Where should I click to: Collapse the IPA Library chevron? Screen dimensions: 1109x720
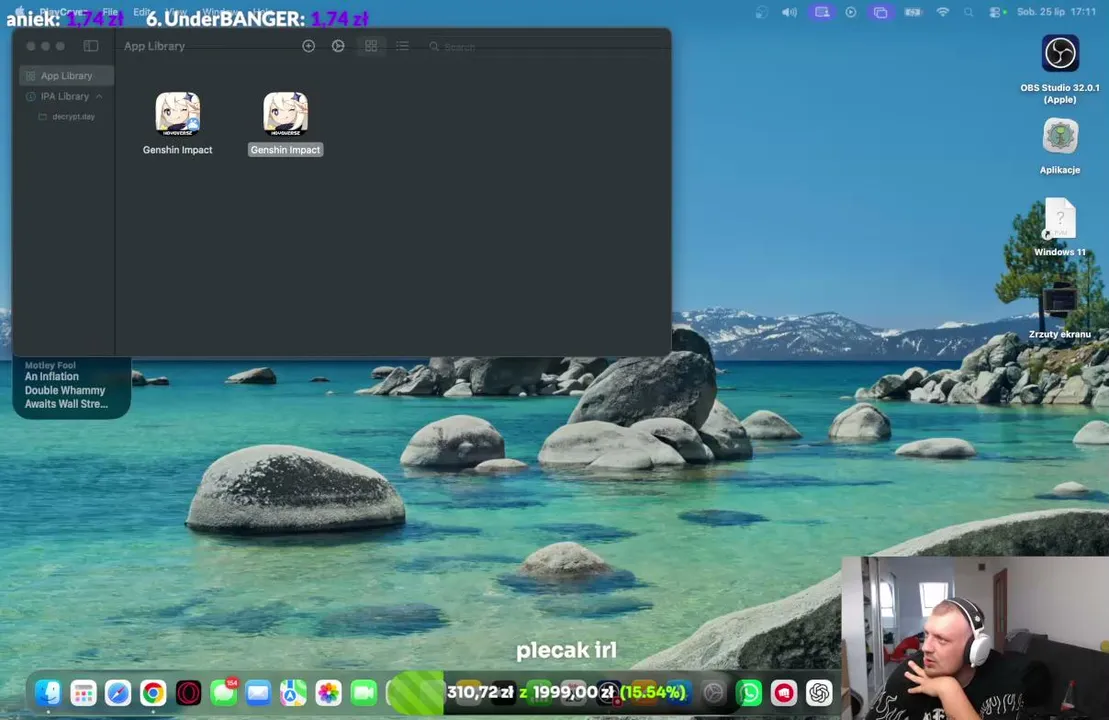(99, 96)
